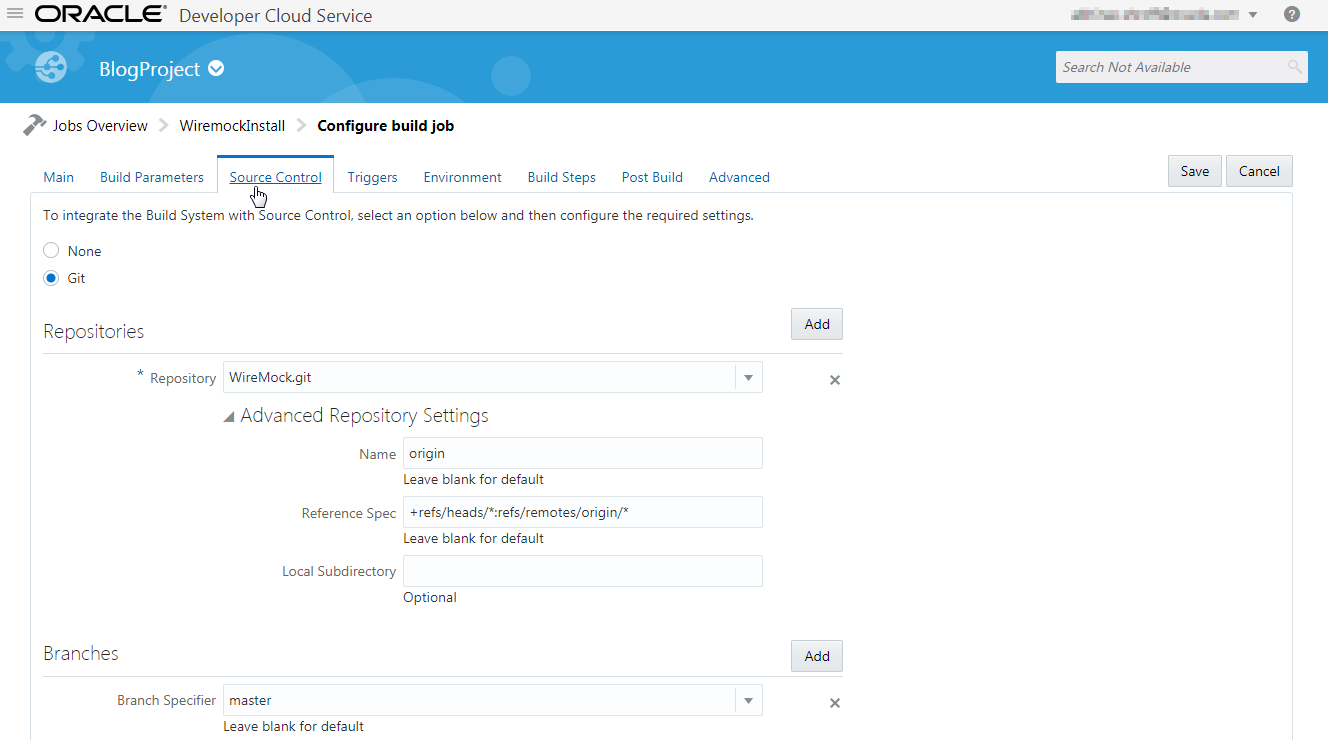This screenshot has width=1328, height=740.
Task: Select the None source control option
Action: pos(51,251)
